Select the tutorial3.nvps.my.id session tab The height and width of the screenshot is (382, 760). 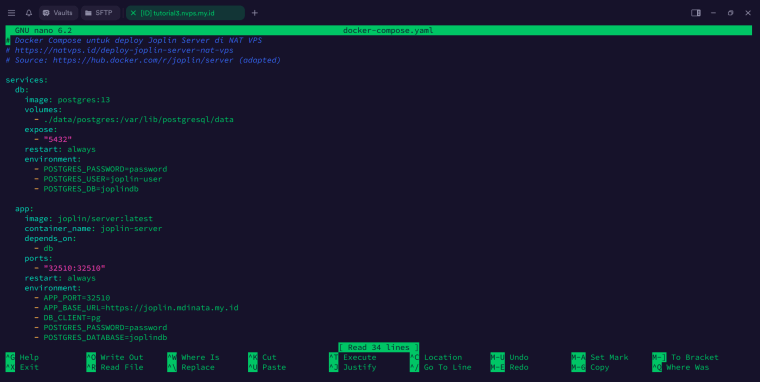(185, 13)
